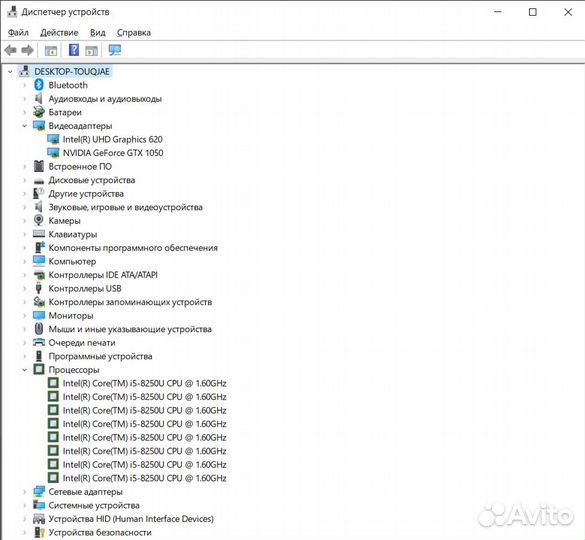Click the firmware chip icon of Встроенное ПО
585x540 pixels.
[x=39, y=166]
